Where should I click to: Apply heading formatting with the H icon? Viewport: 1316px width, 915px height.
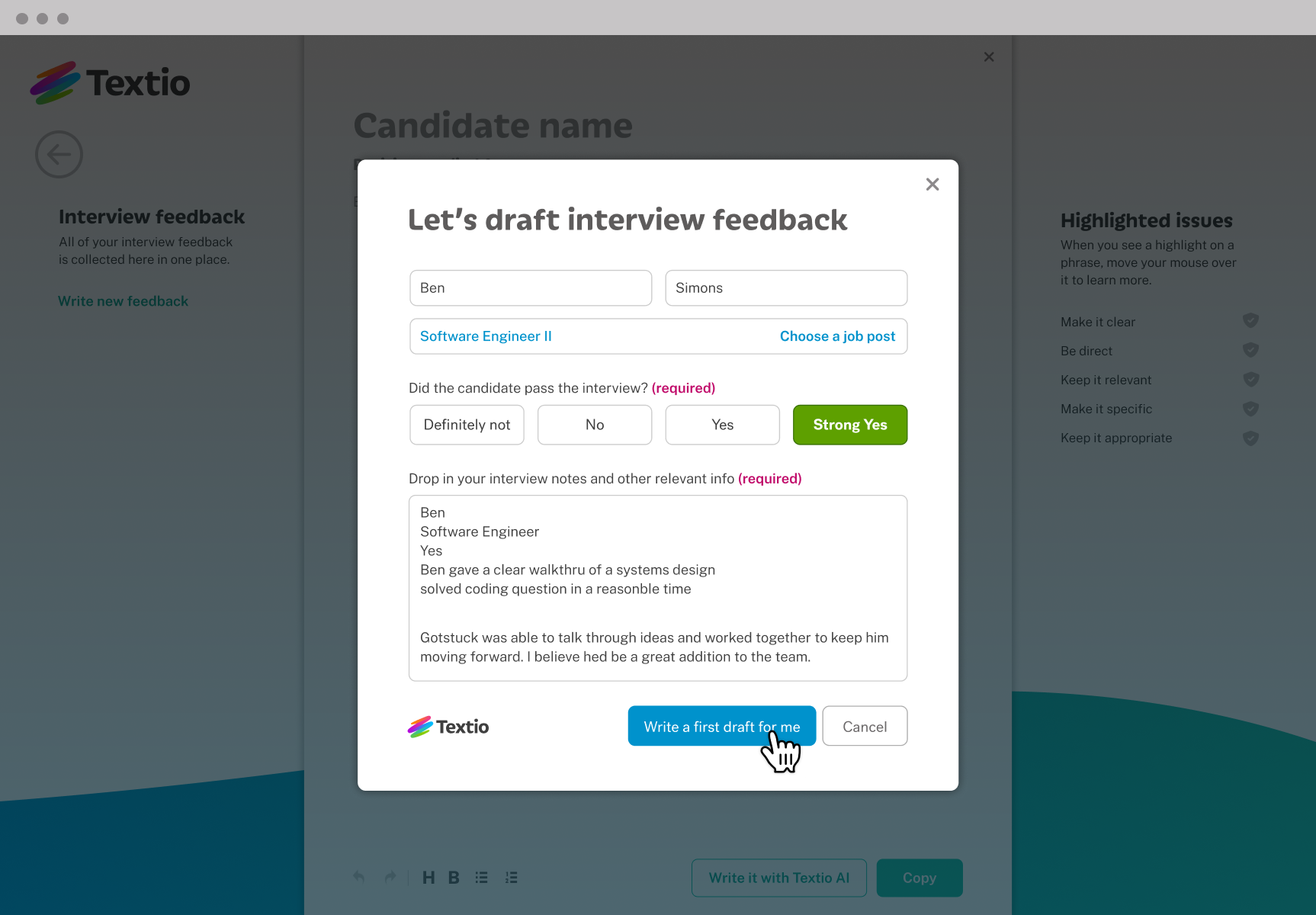[429, 877]
